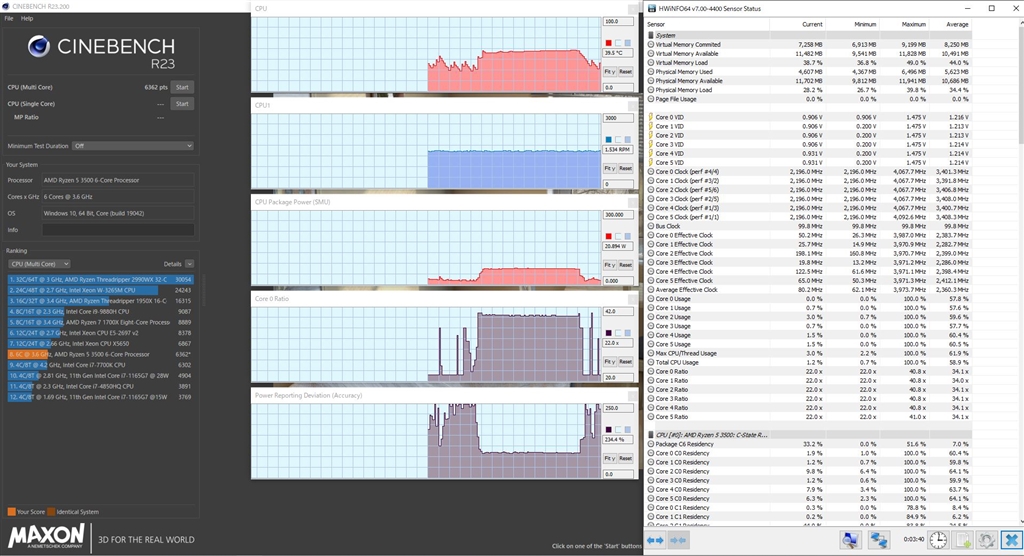Image resolution: width=1024 pixels, height=556 pixels.
Task: Select the Core 0 VID sensor row
Action: pos(808,117)
